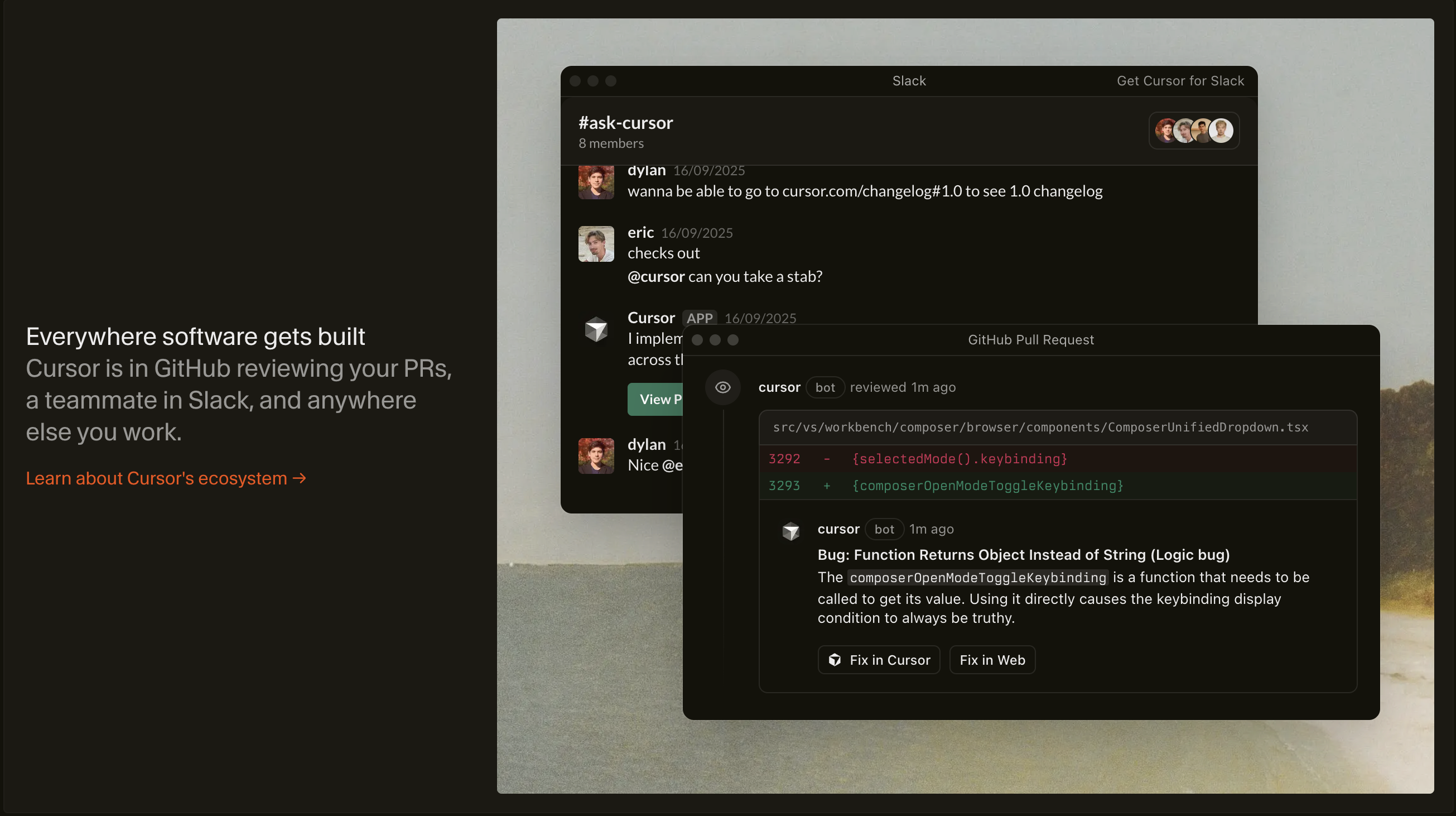Click the Cursor cube avatar in Slack message
The height and width of the screenshot is (816, 1456).
coord(596,329)
